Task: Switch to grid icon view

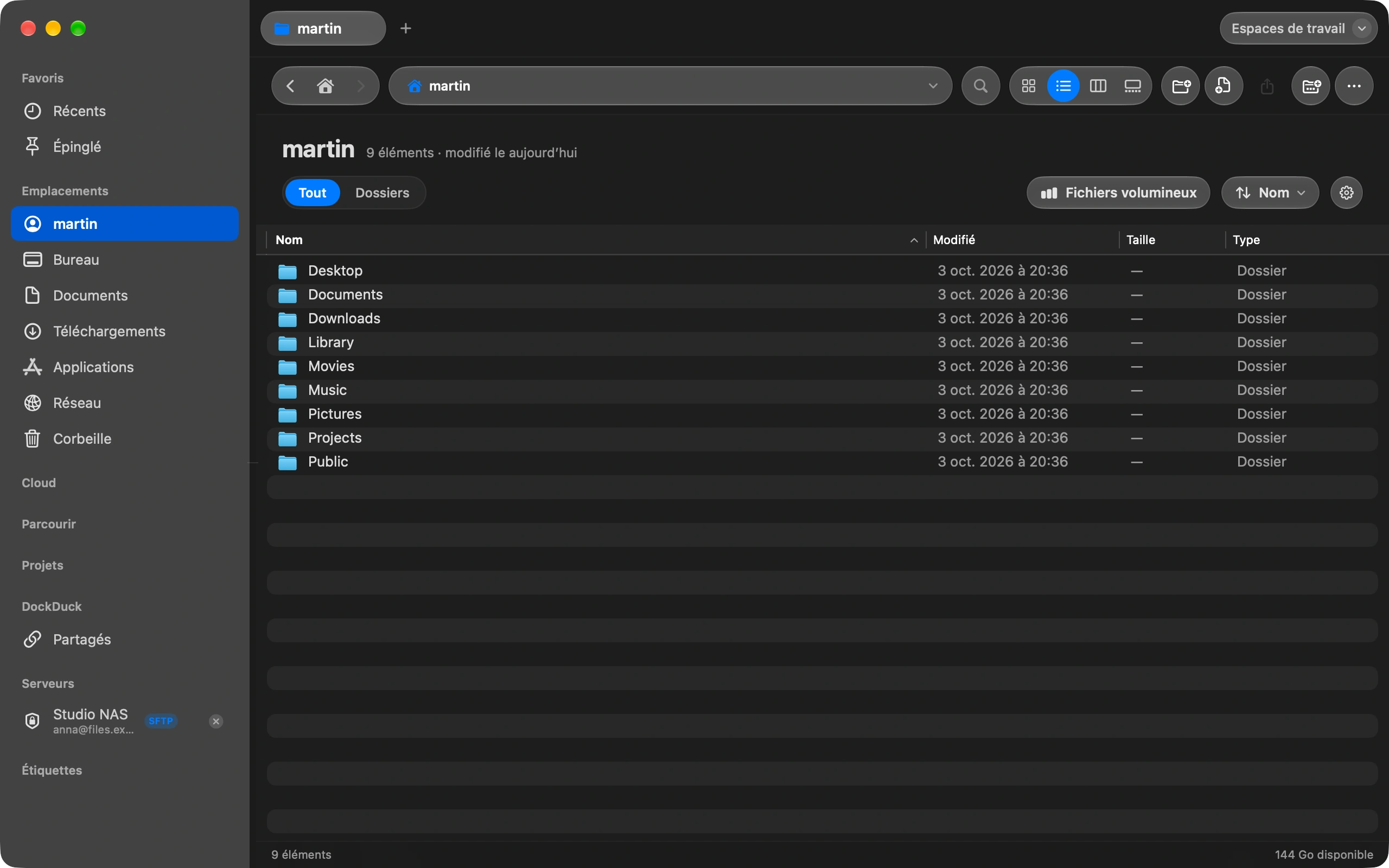Action: pyautogui.click(x=1029, y=86)
